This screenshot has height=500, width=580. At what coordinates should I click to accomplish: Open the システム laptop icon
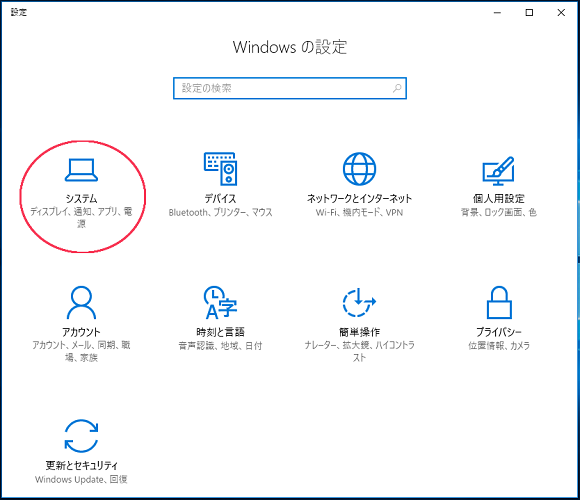[x=81, y=170]
